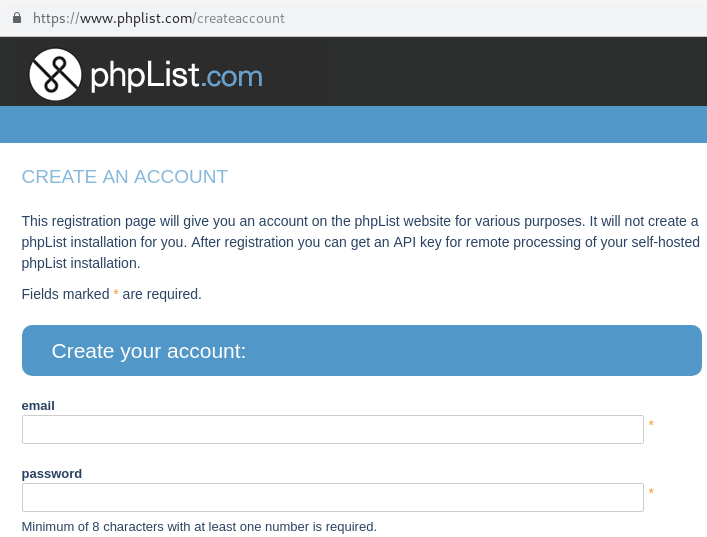Click the orange asterisk beside the password field
The image size is (707, 537).
tap(651, 493)
